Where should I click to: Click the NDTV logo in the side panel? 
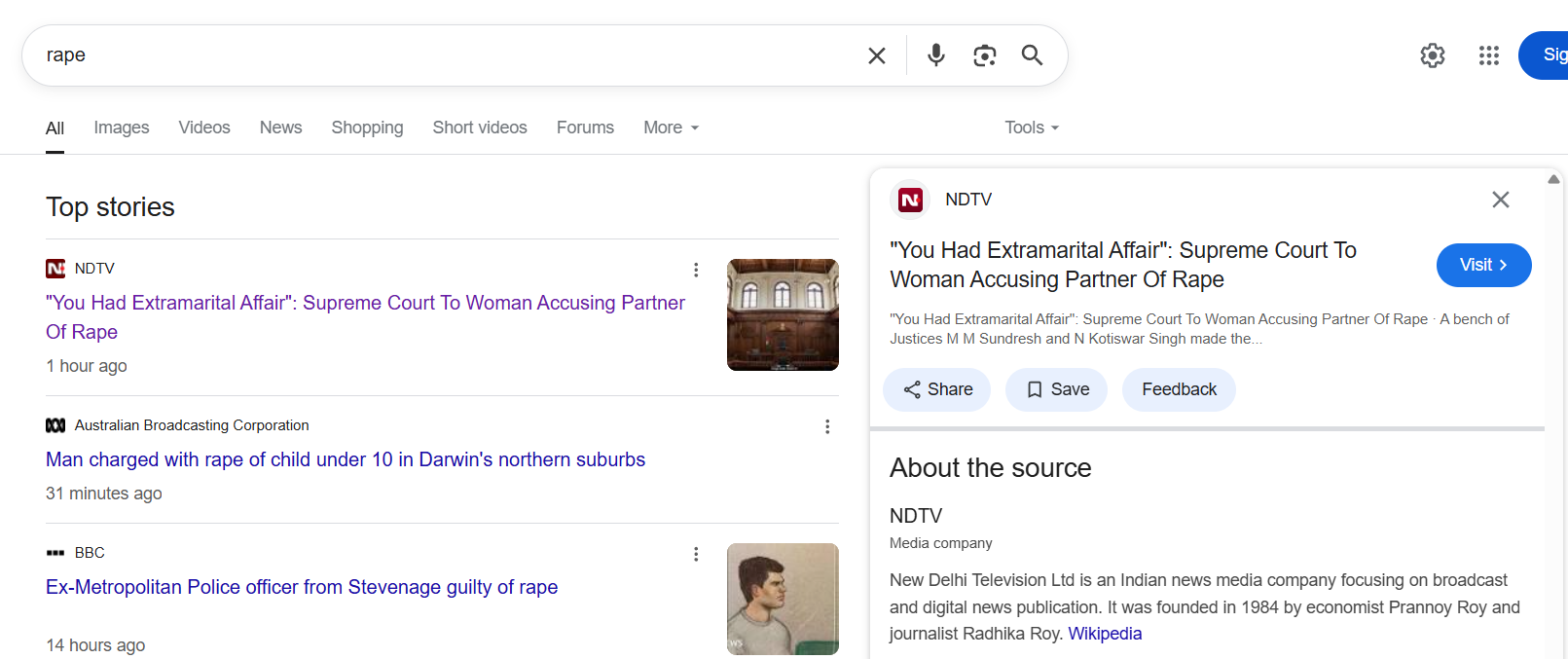pyautogui.click(x=910, y=200)
